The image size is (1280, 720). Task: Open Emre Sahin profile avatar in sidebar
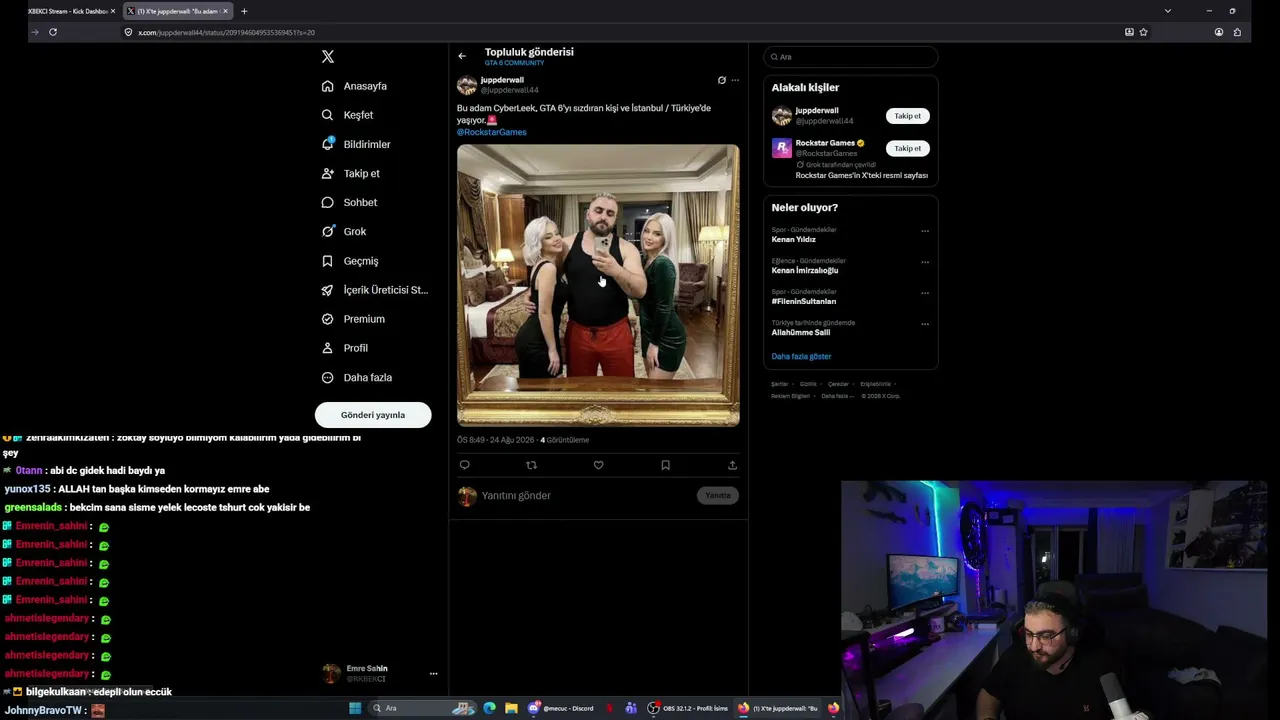331,673
